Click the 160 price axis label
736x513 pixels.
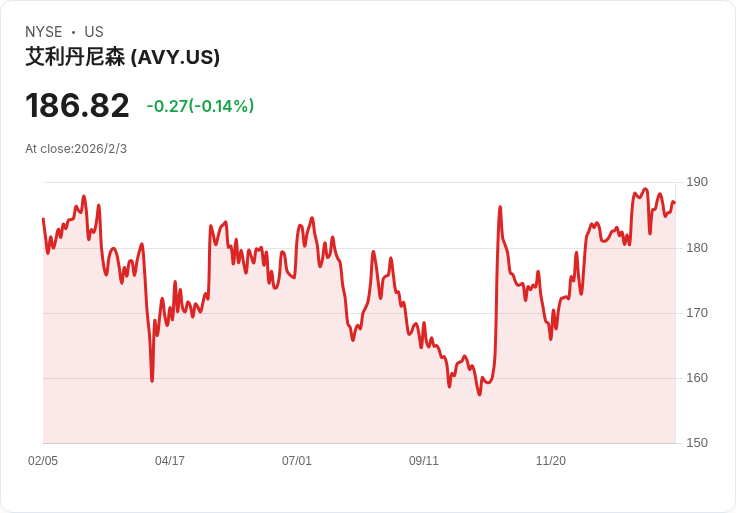697,378
